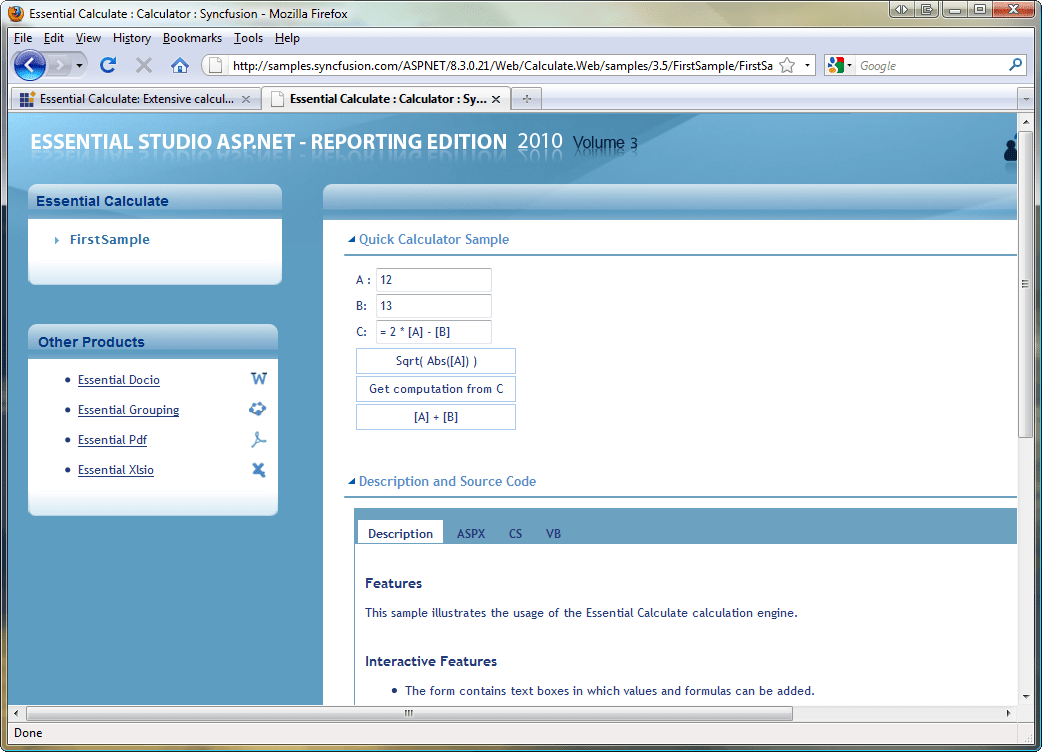This screenshot has width=1042, height=752.
Task: Click the Pdf product icon
Action: click(x=259, y=439)
